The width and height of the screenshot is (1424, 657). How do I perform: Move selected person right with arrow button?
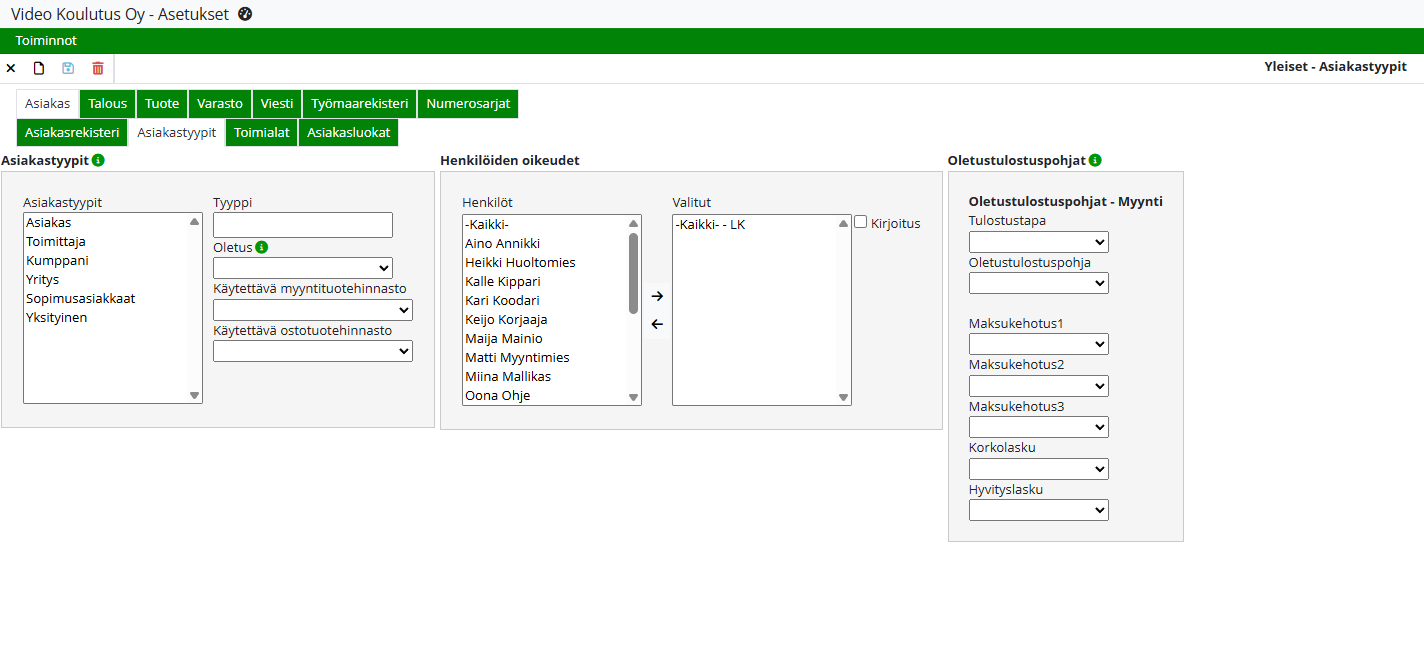click(657, 296)
